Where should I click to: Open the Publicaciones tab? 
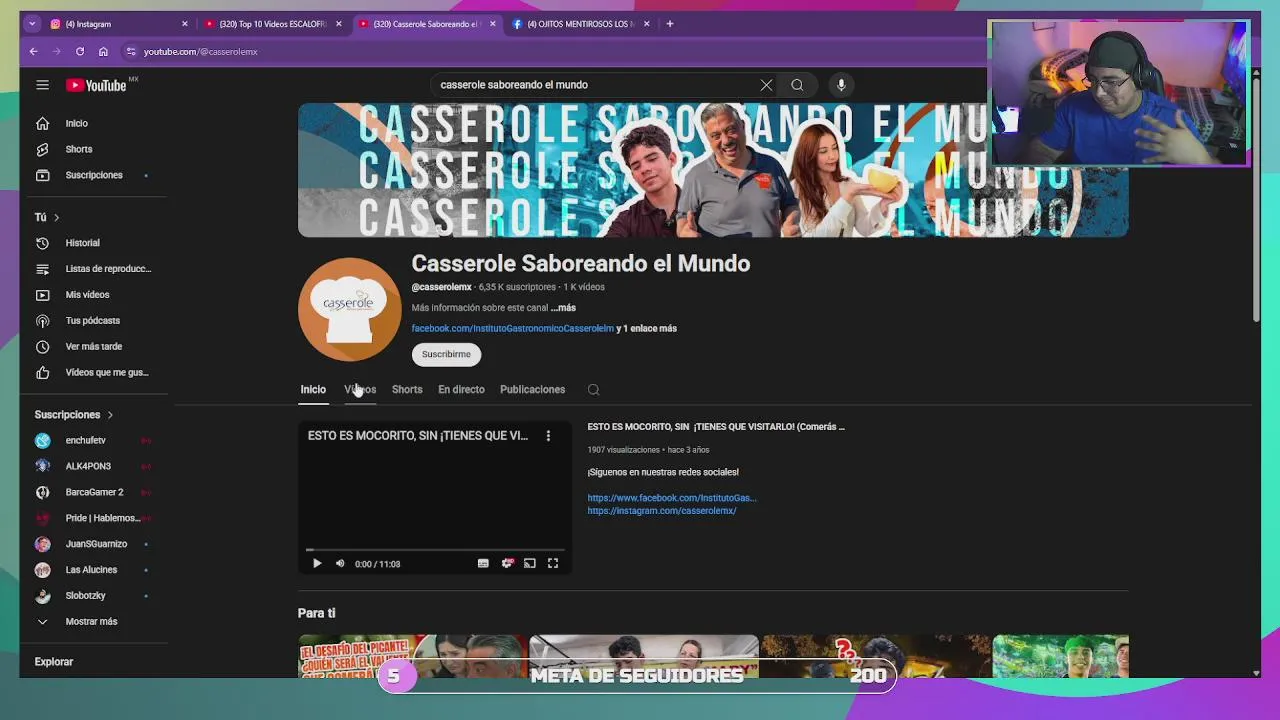pyautogui.click(x=532, y=390)
